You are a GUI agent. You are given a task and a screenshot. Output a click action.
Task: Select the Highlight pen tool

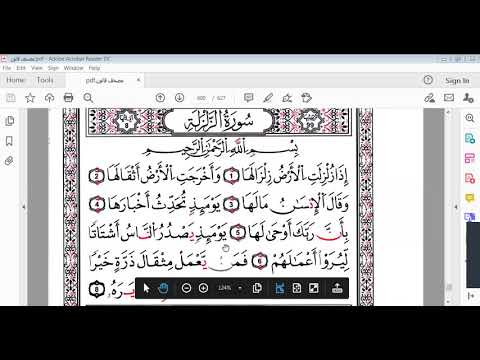(268, 98)
